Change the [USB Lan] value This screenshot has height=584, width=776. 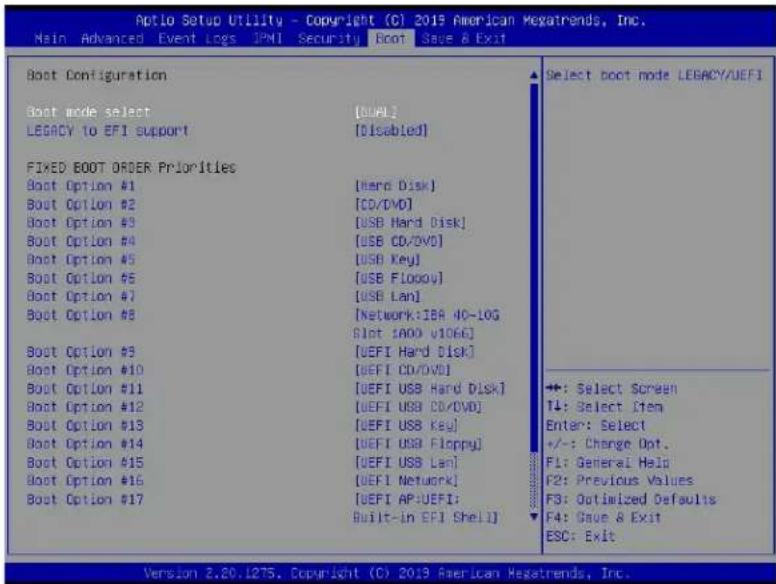388,296
